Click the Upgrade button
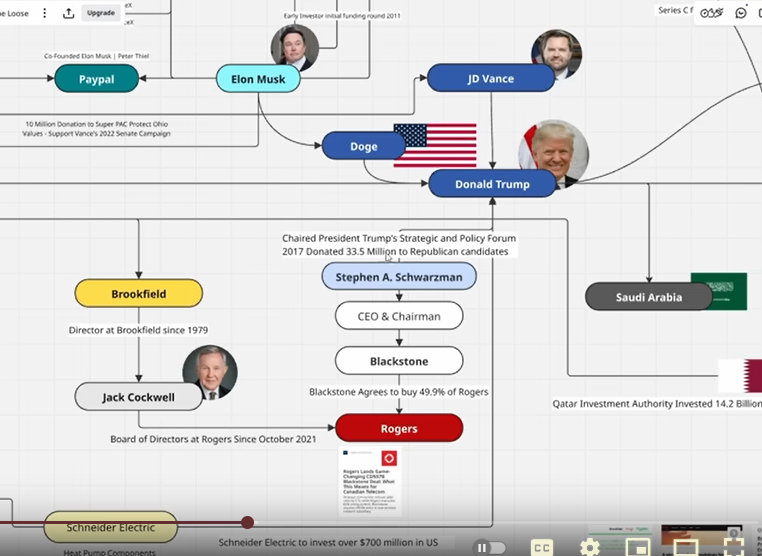The height and width of the screenshot is (556, 762). [x=101, y=13]
